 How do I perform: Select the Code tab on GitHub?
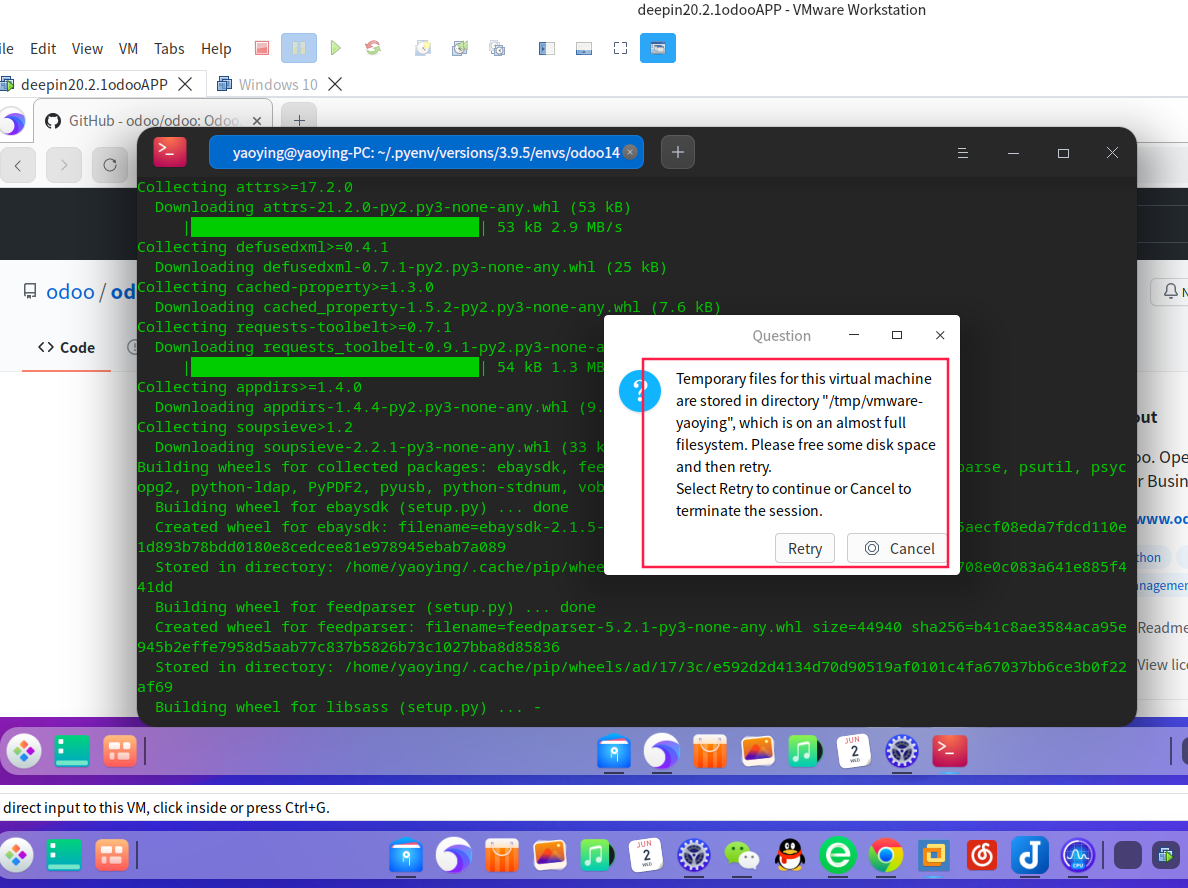point(67,348)
